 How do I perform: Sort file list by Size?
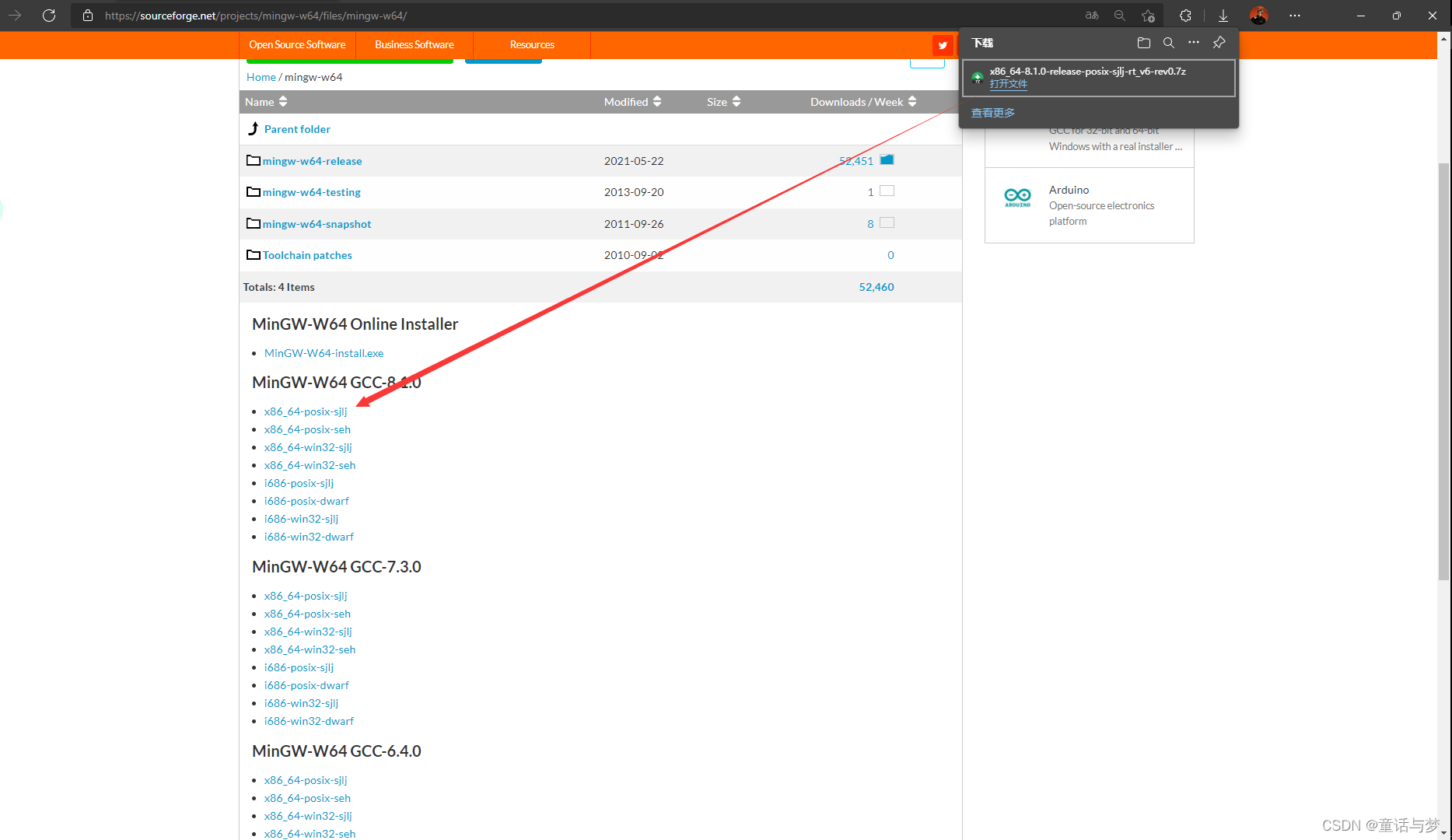coord(723,102)
